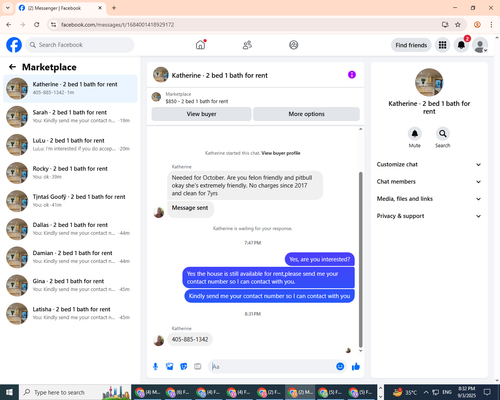Click the Facebook logo icon
Screen dimensions: 500x400
pos(14,45)
